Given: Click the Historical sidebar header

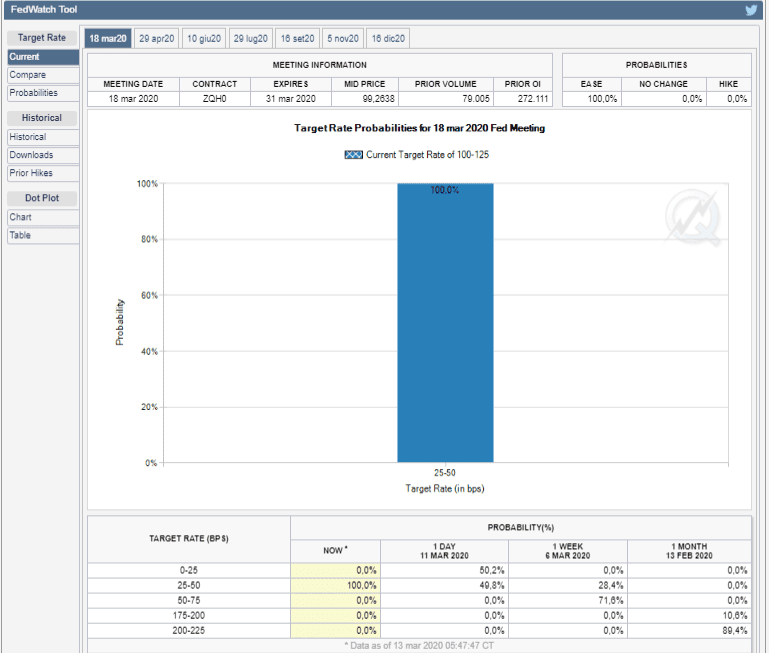Looking at the screenshot, I should pos(42,118).
